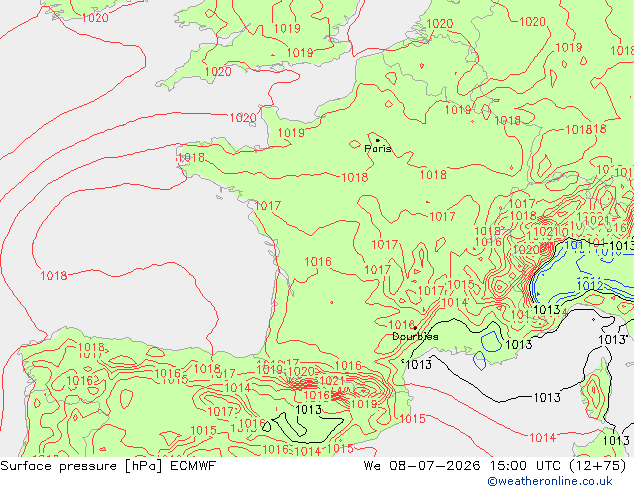Click the black dot marking Dourbies
This screenshot has width=634, height=490.
(415, 328)
